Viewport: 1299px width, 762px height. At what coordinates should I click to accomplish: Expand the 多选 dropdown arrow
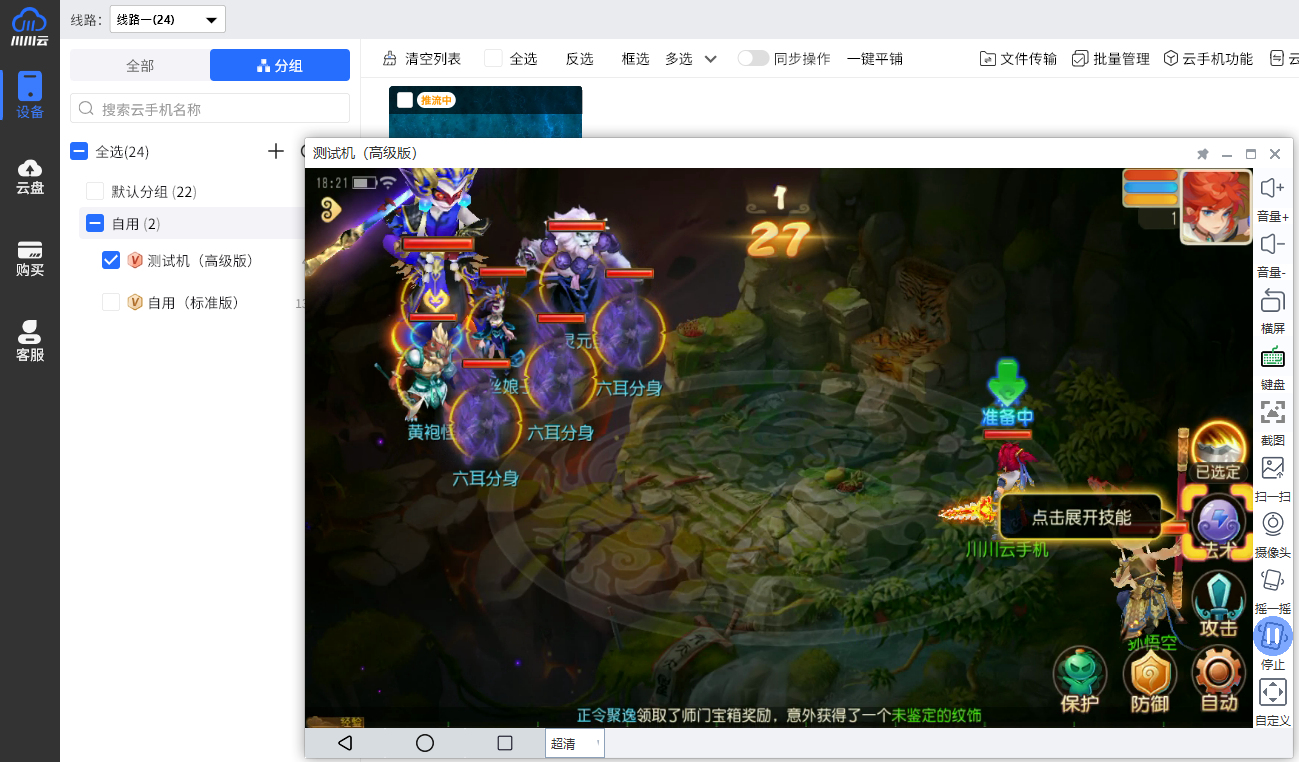[x=711, y=59]
